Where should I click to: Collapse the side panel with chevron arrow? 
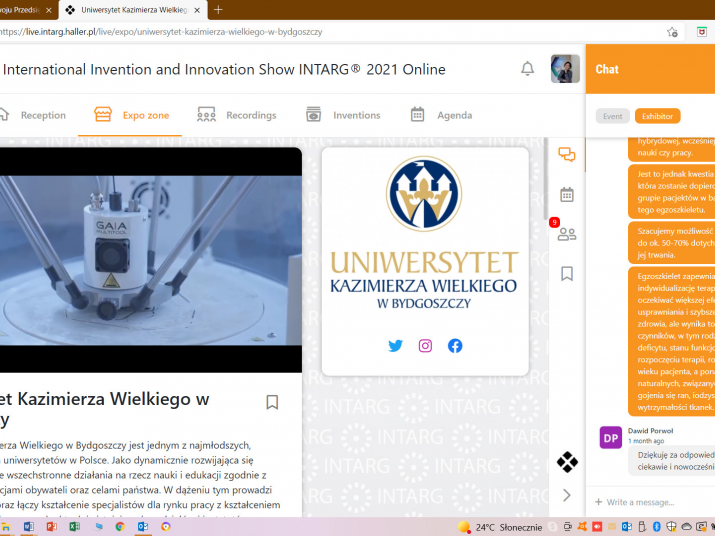click(567, 495)
